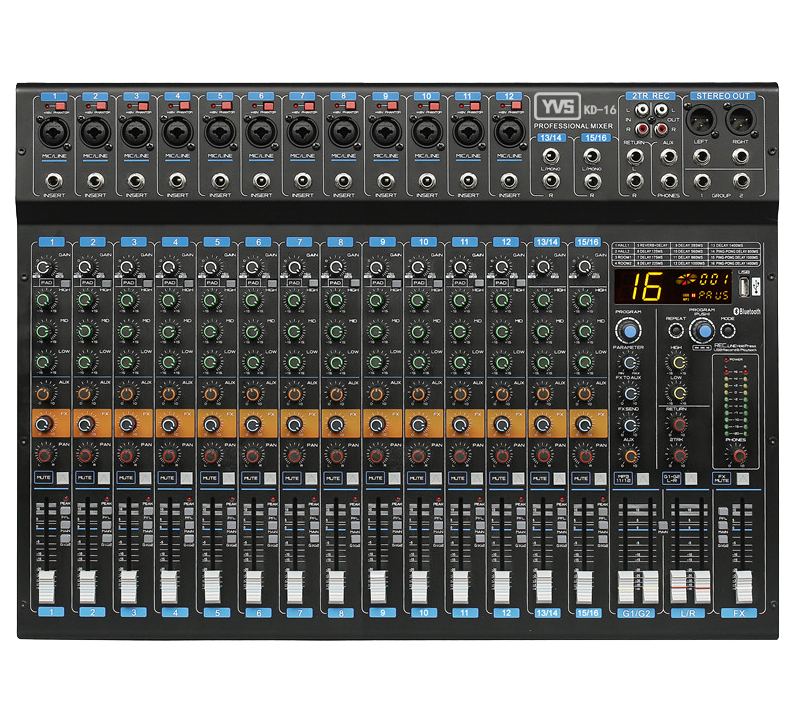Mute channel 2 with its MUTE switch
The image size is (796, 722).
pyautogui.click(x=104, y=478)
